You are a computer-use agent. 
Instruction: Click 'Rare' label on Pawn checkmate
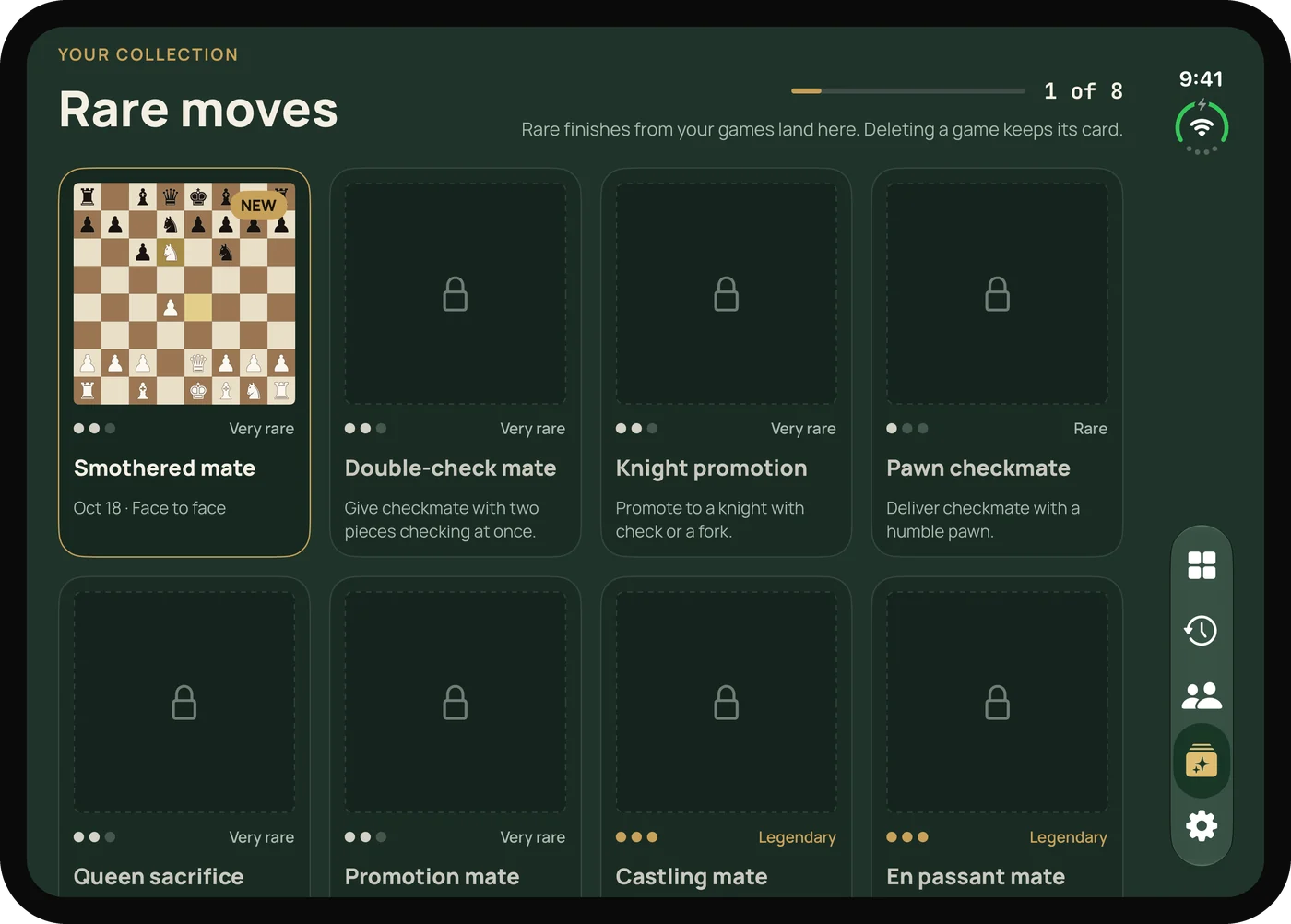1090,429
